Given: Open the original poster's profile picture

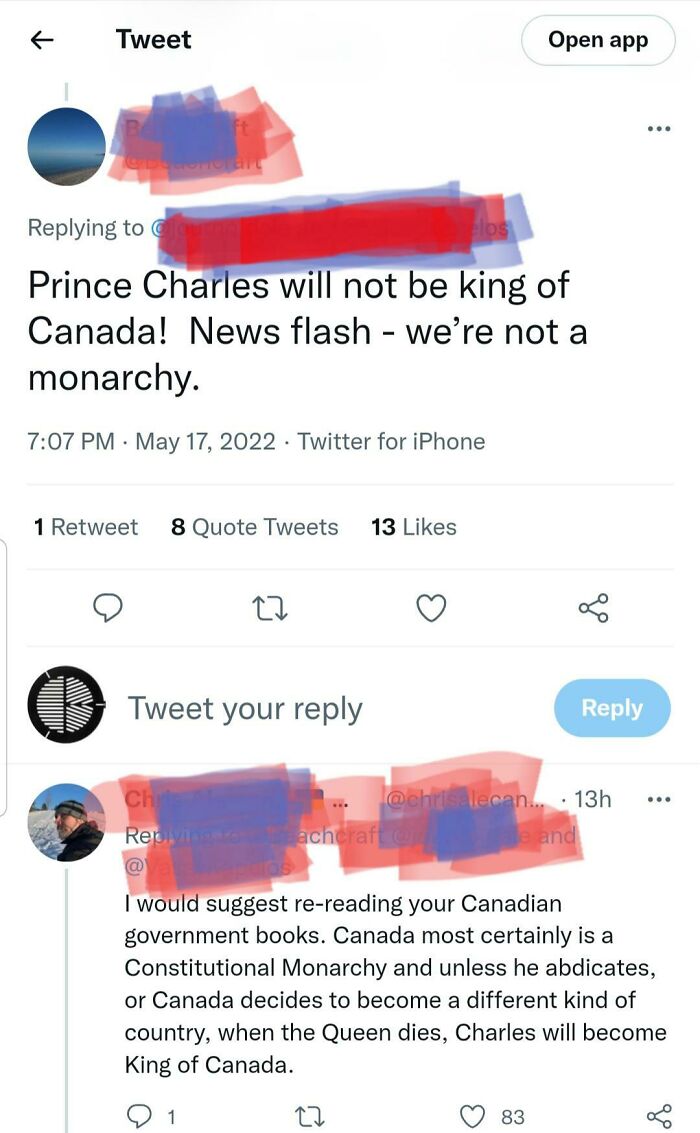Looking at the screenshot, I should click(x=66, y=147).
